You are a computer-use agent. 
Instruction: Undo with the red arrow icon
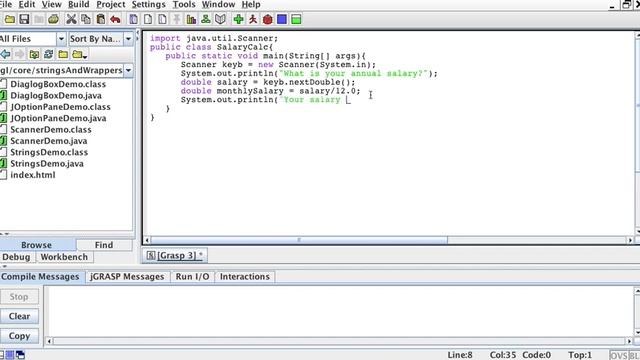click(x=115, y=19)
